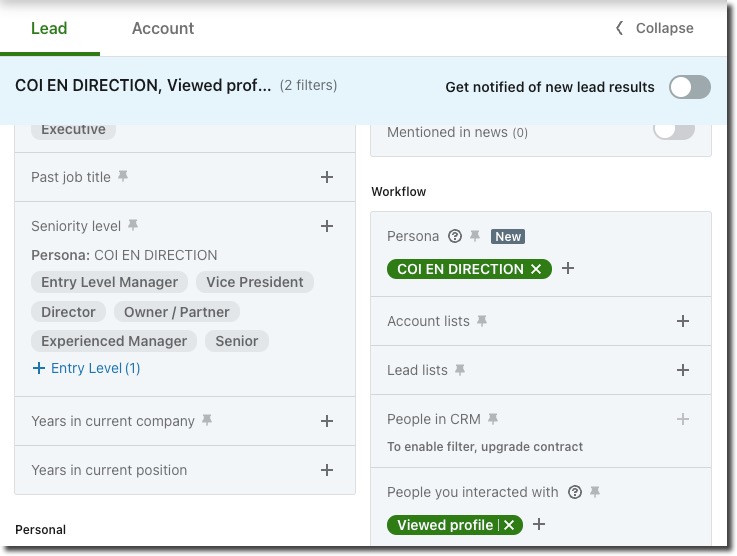Screen dimensions: 737x556
Task: Expand the Years in current position filter
Action: pos(327,470)
